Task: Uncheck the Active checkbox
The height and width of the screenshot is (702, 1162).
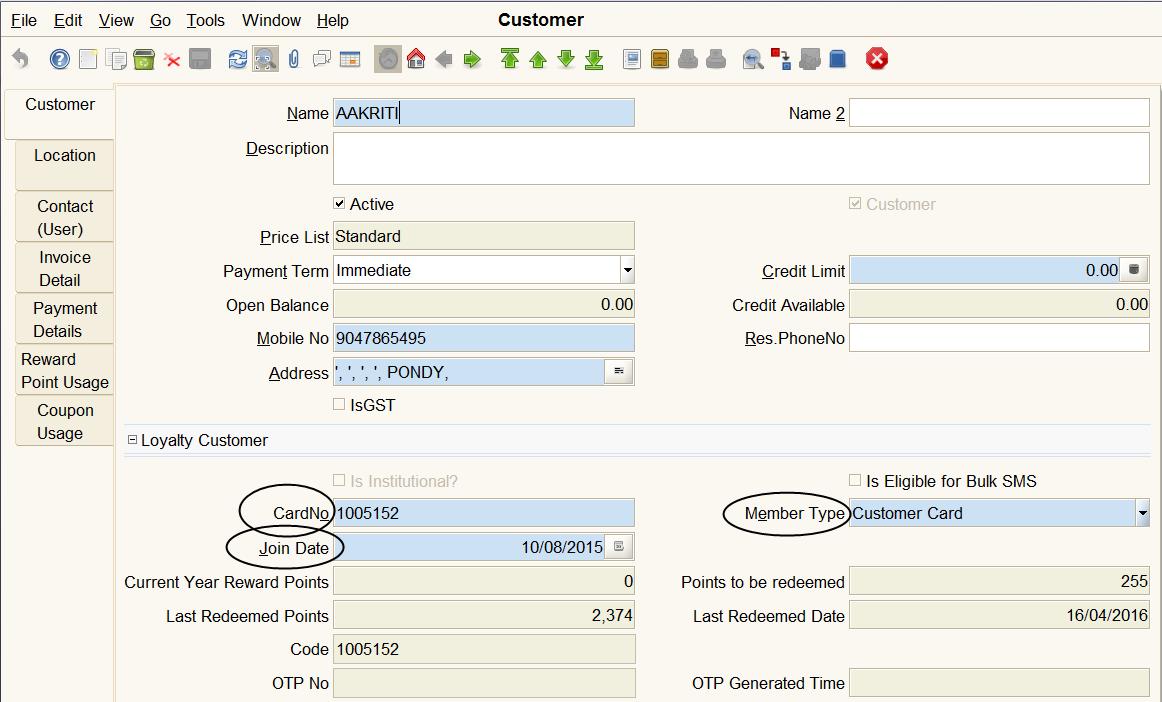Action: tap(339, 203)
